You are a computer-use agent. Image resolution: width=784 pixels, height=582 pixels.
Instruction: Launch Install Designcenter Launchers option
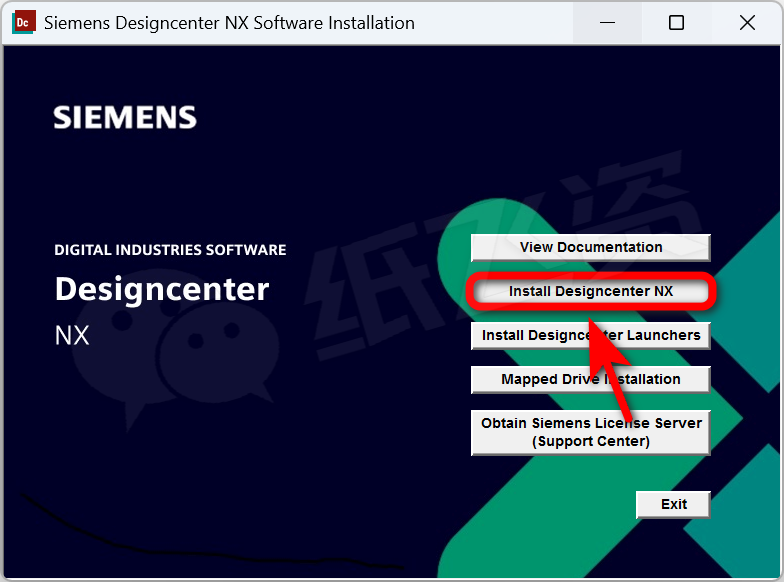590,335
